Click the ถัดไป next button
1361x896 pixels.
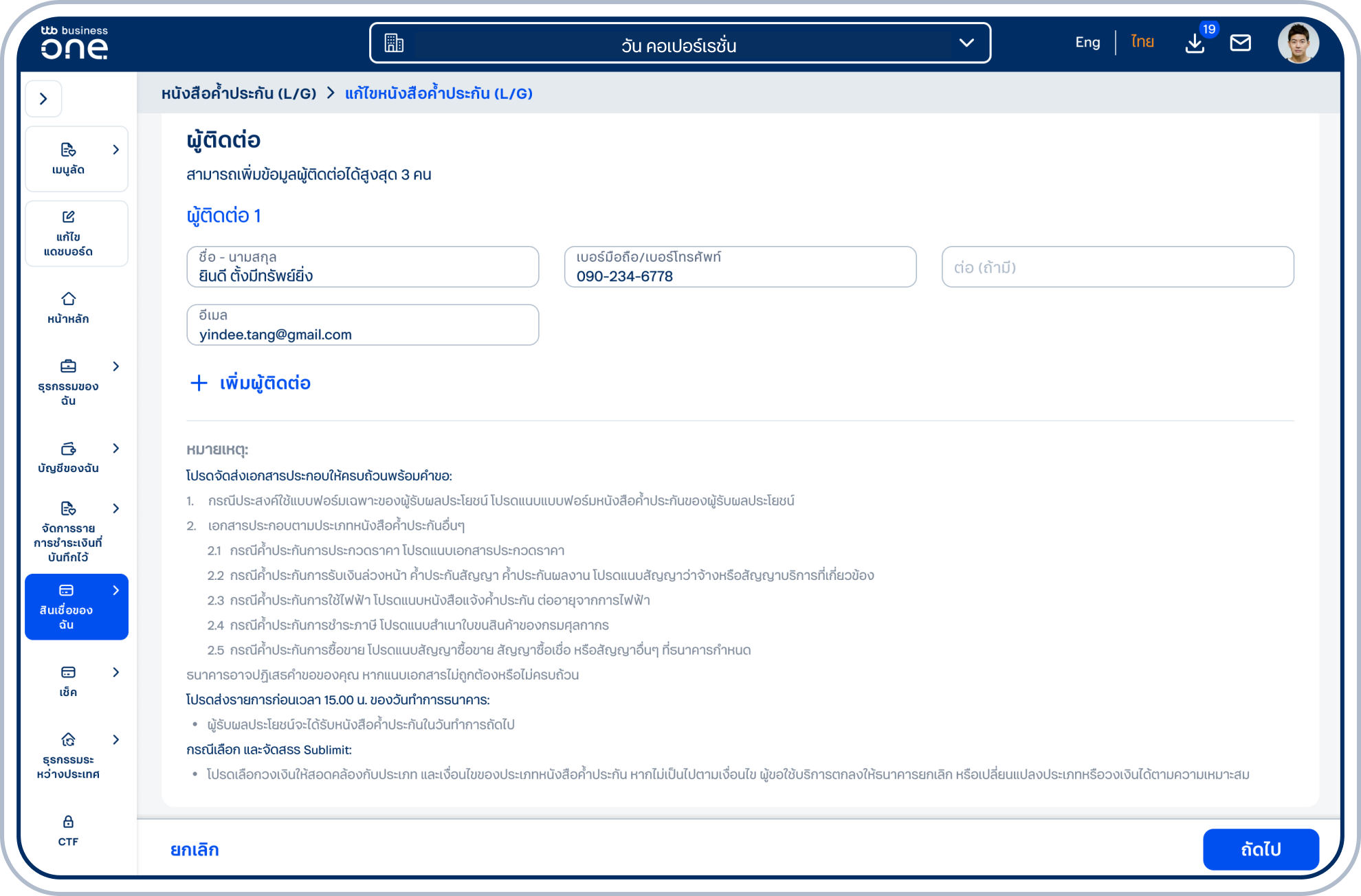(1261, 849)
